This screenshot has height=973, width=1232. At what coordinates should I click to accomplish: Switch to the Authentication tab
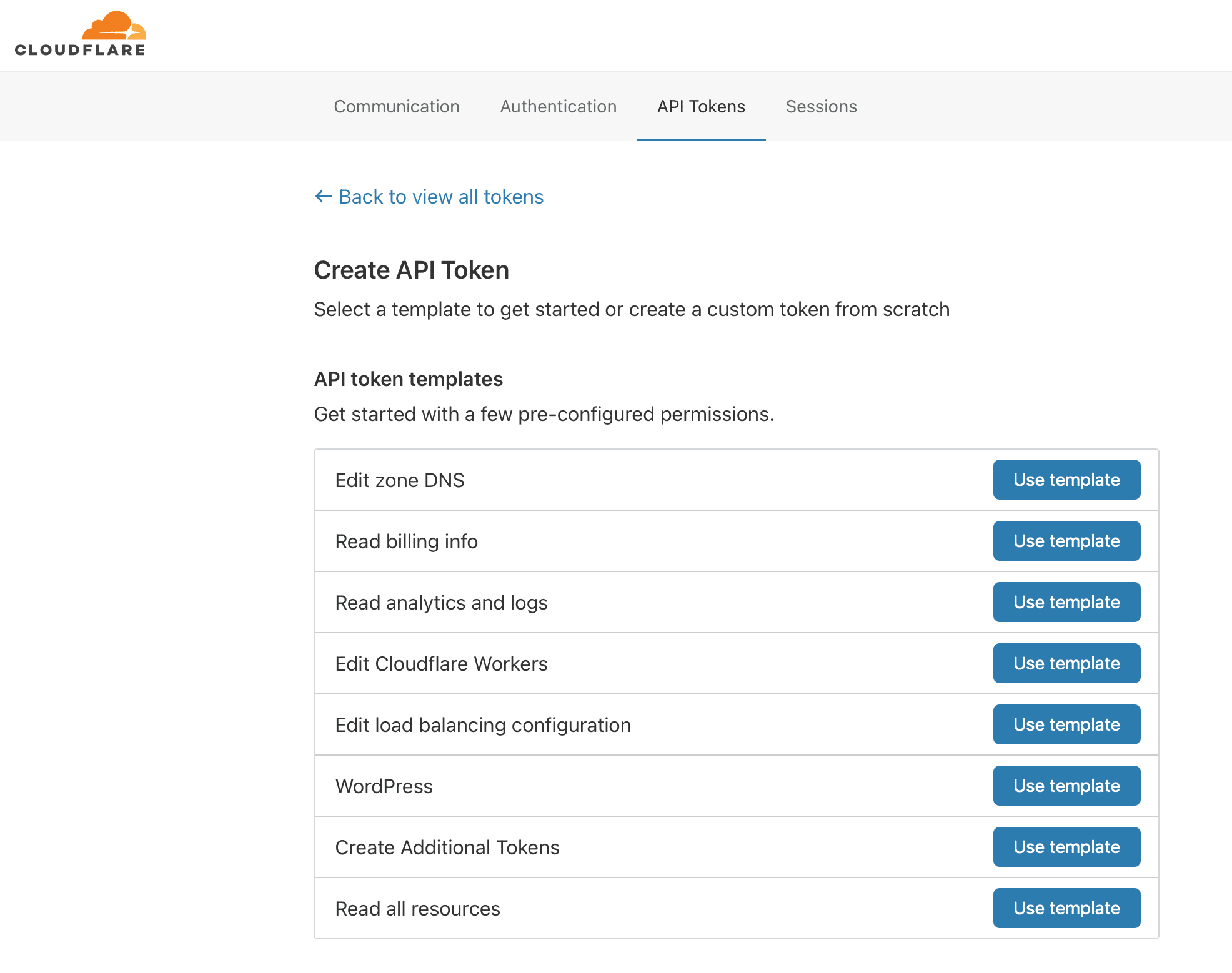[x=558, y=107]
